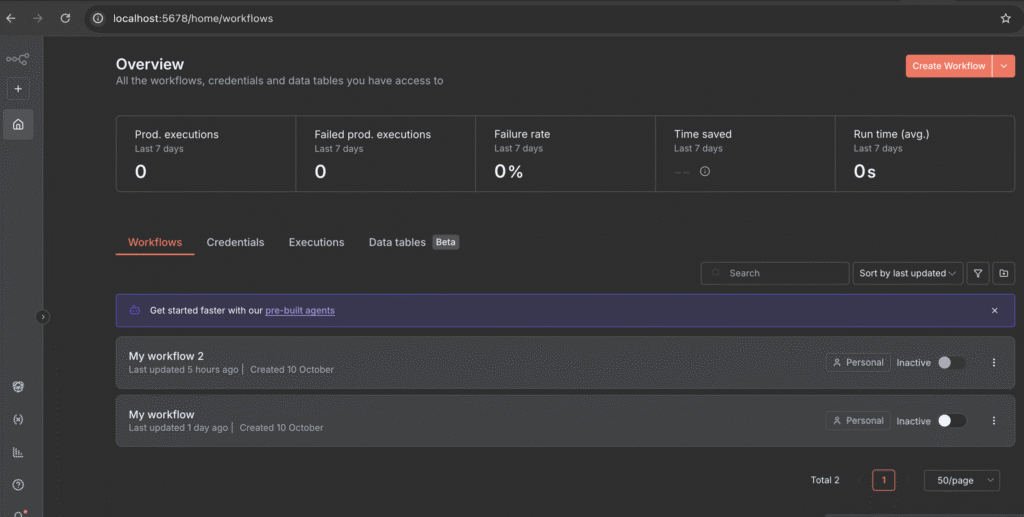The image size is (1024, 517).
Task: Open the 50/page pagination dropdown
Action: [961, 481]
